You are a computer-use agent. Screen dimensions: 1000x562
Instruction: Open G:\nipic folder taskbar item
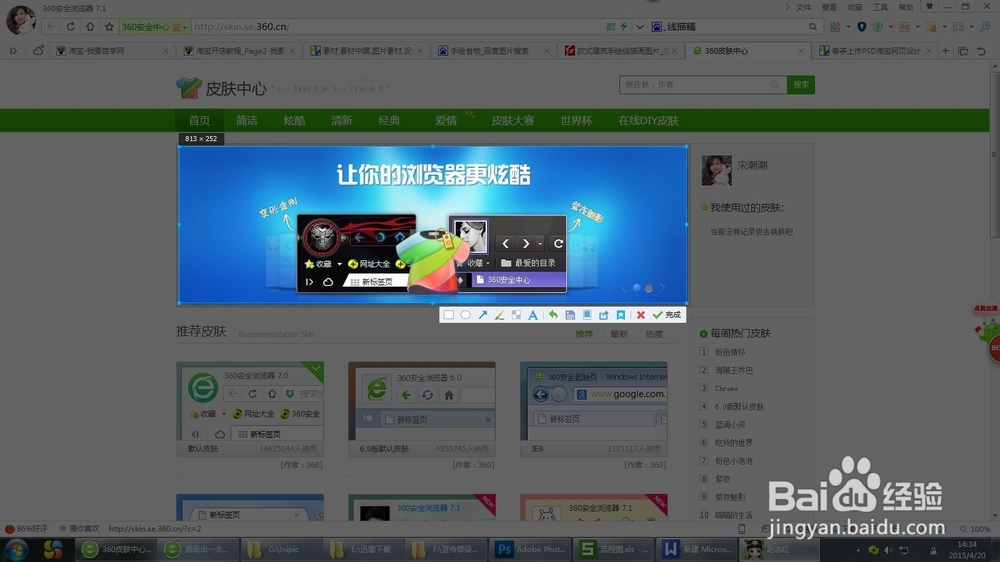point(281,549)
